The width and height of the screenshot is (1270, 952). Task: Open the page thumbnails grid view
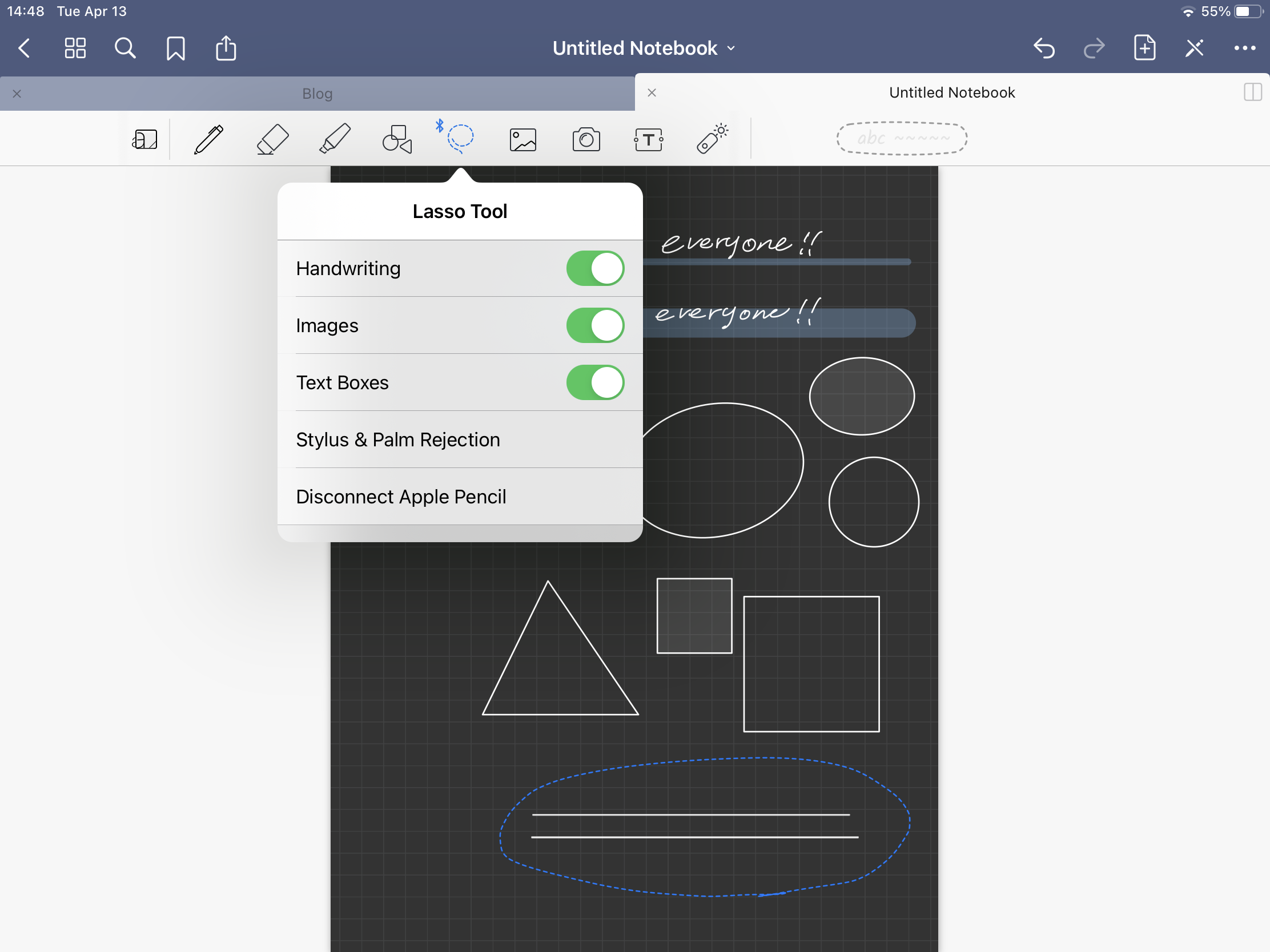click(75, 48)
